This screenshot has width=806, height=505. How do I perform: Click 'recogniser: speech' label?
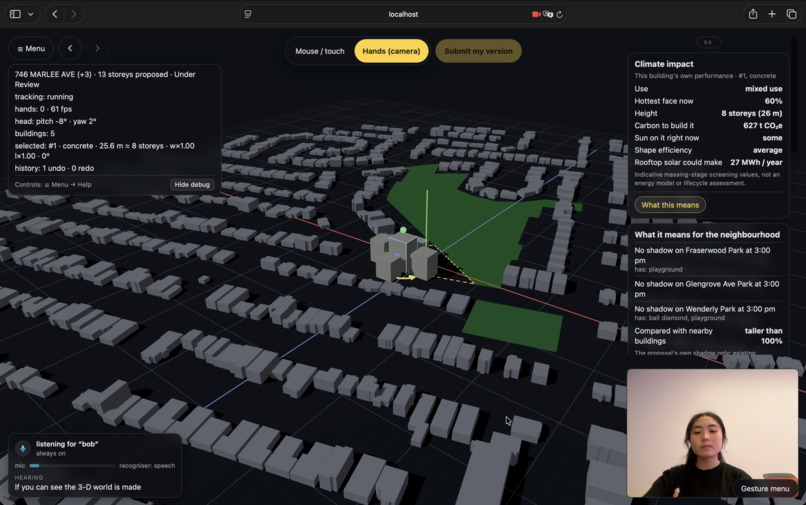point(147,465)
